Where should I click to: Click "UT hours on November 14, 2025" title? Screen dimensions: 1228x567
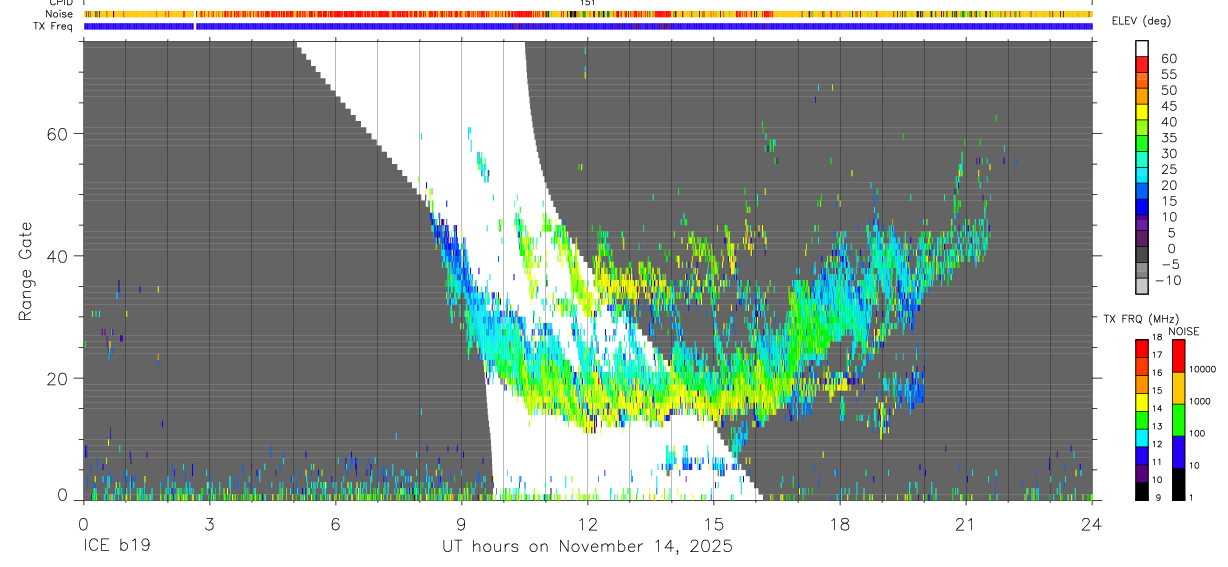tap(587, 546)
